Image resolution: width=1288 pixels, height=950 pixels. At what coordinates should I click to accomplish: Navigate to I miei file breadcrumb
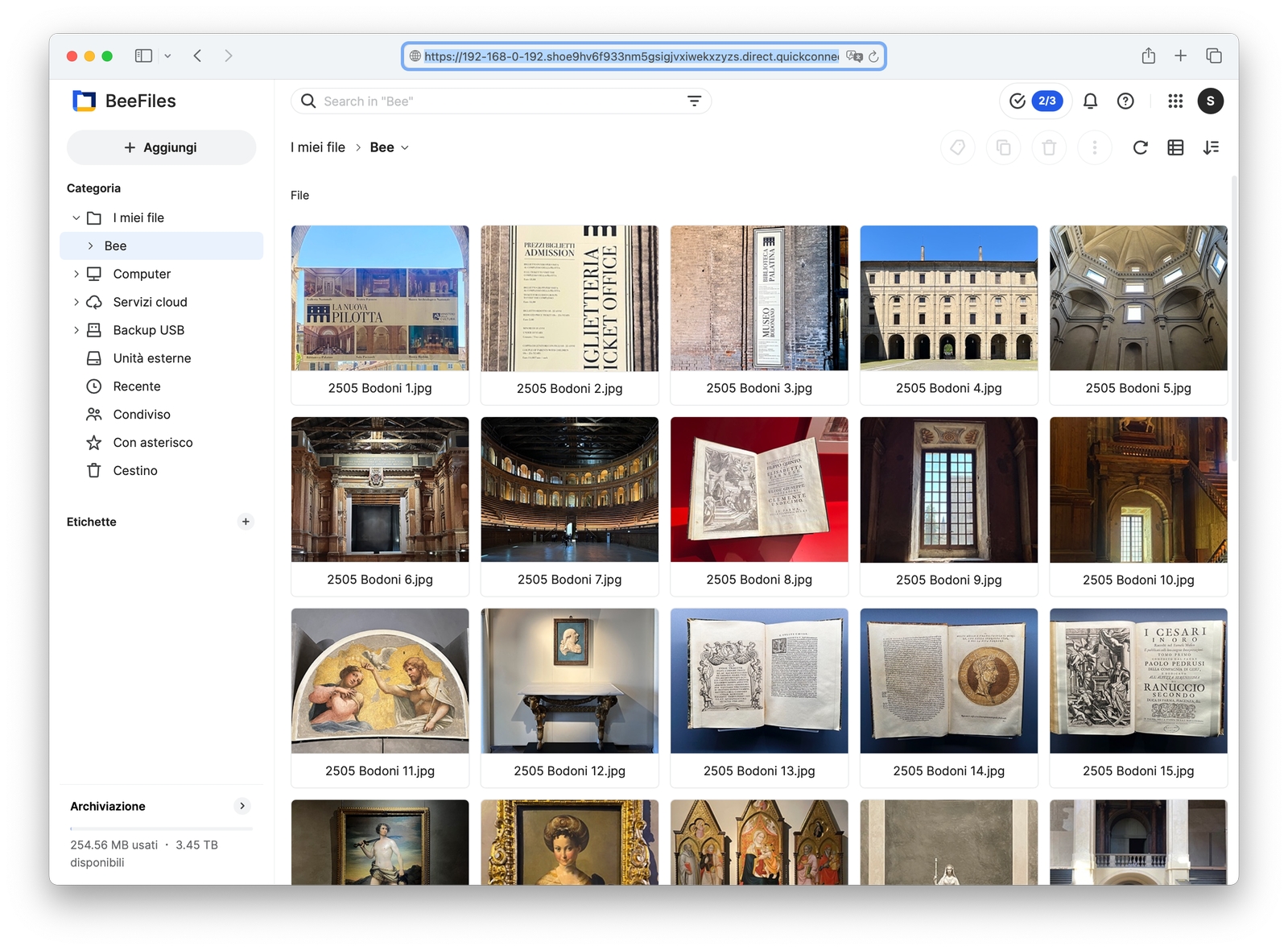tap(317, 147)
